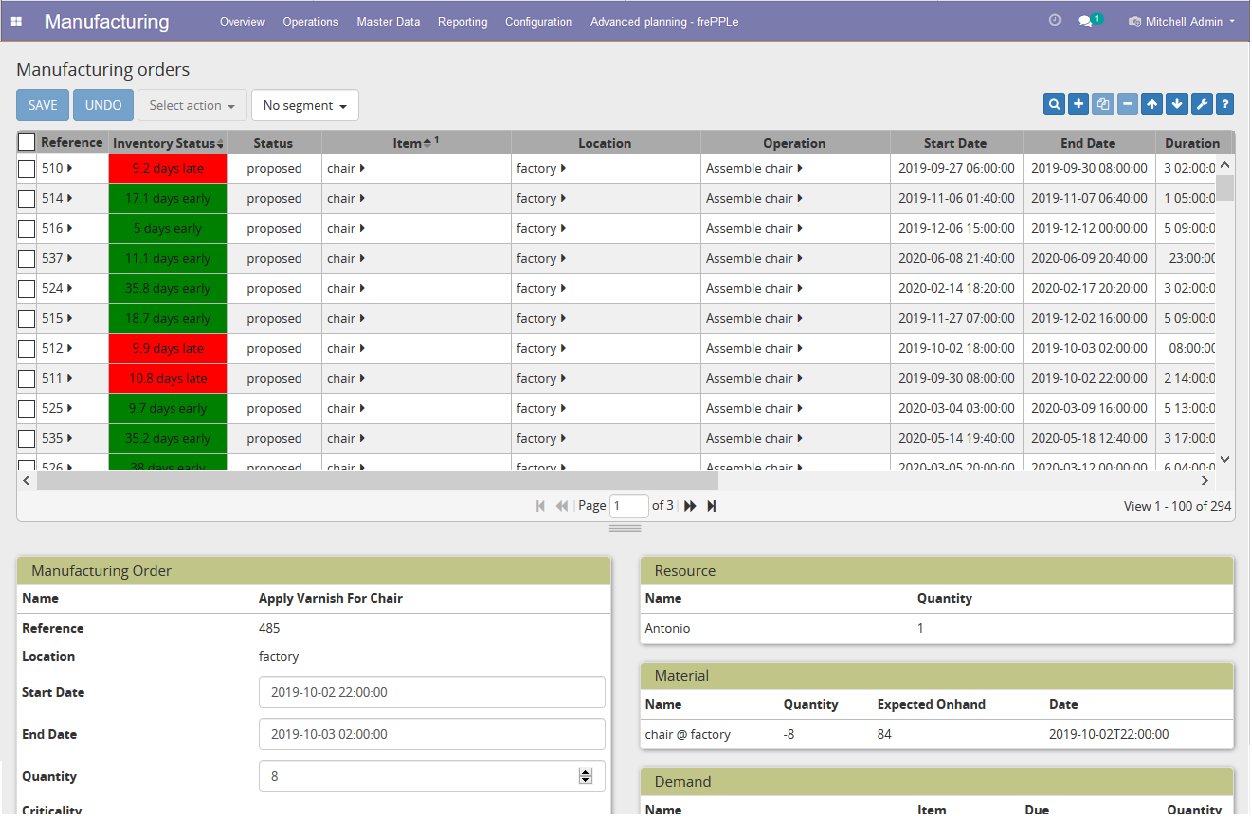Expand the No segment dropdown

click(304, 105)
